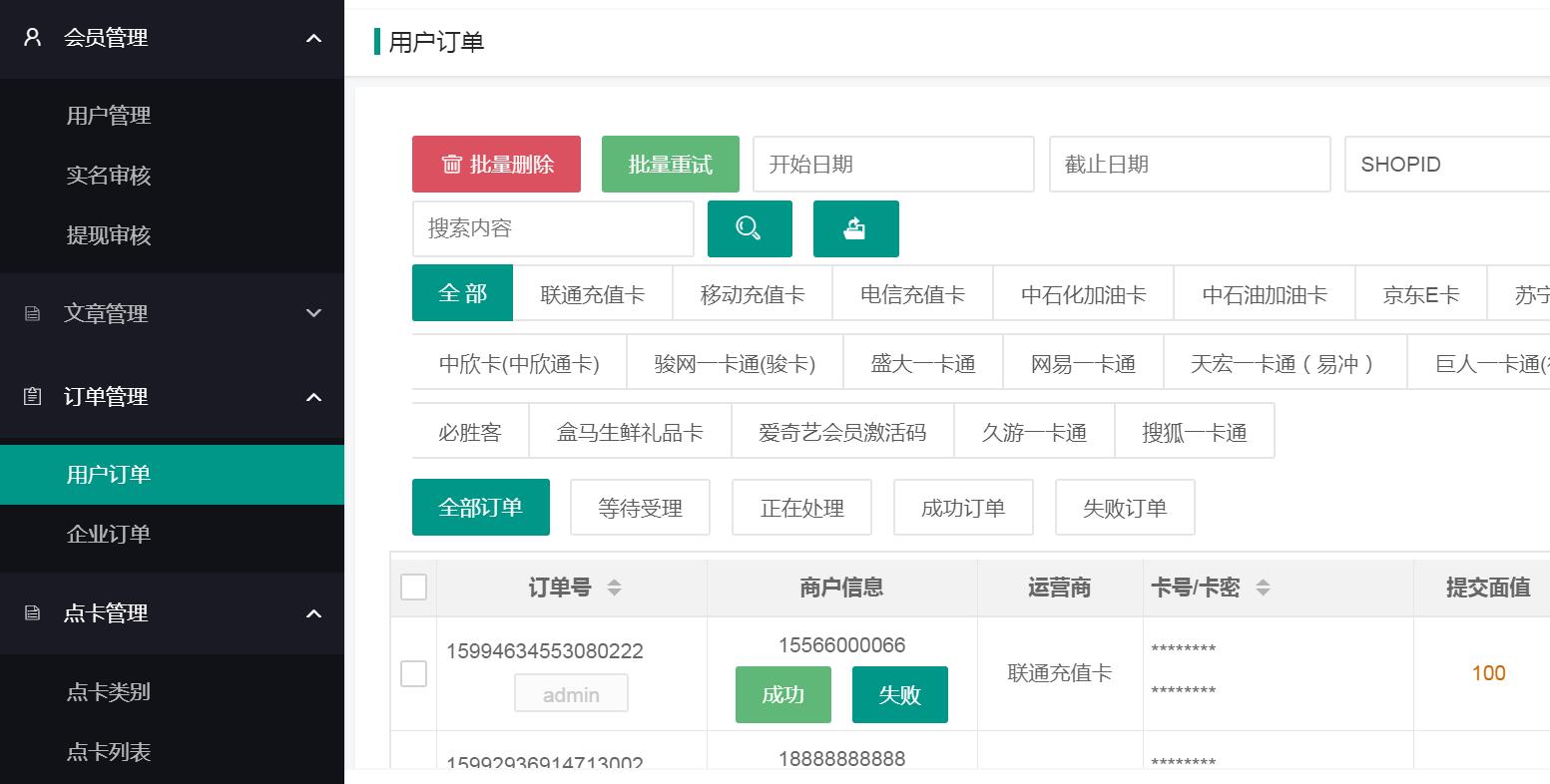The height and width of the screenshot is (784, 1550).
Task: Collapse the 点卡管理 menu chevron
Action: 313,613
